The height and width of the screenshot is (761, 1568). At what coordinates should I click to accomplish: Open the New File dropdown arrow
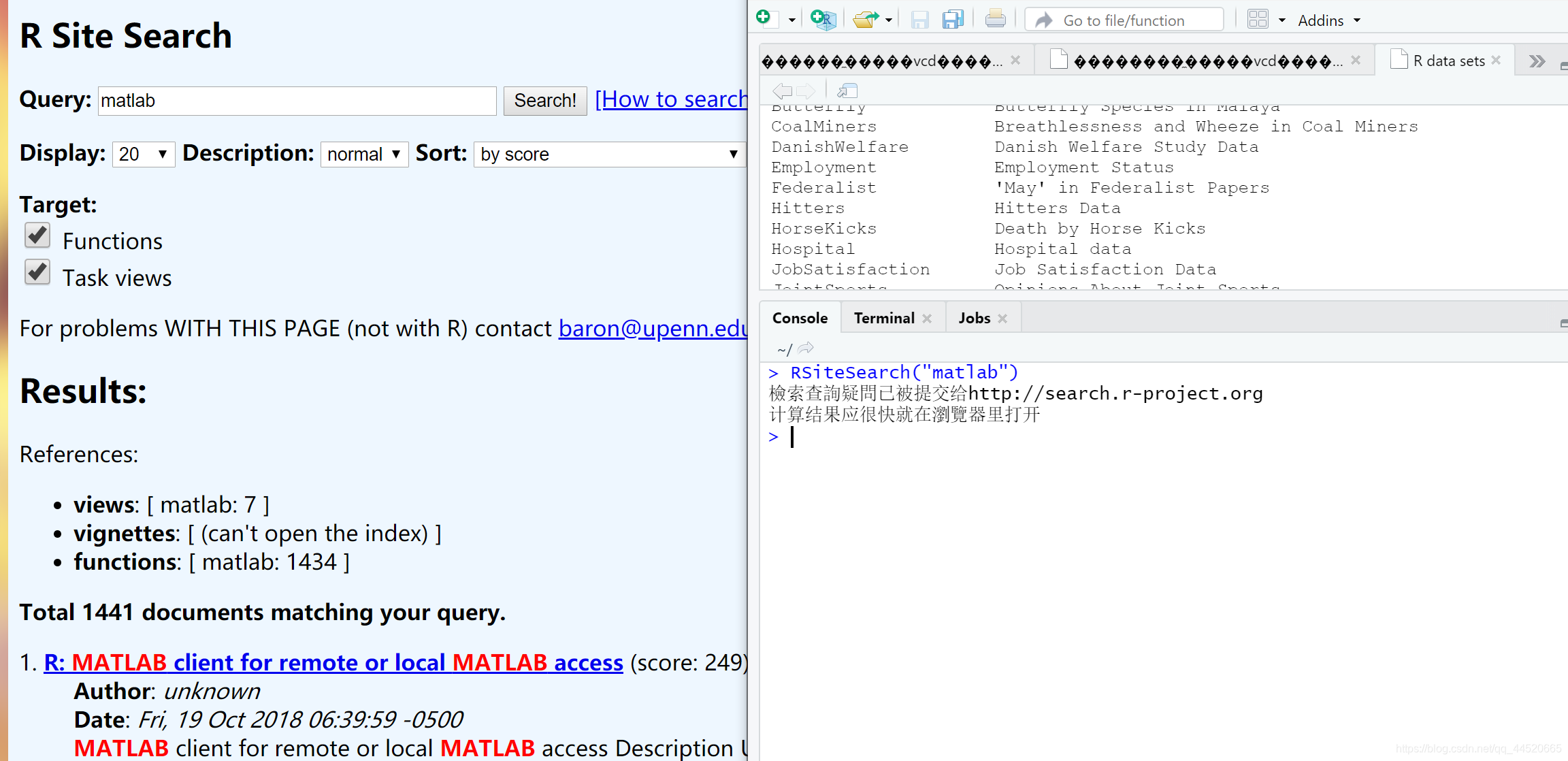point(791,20)
